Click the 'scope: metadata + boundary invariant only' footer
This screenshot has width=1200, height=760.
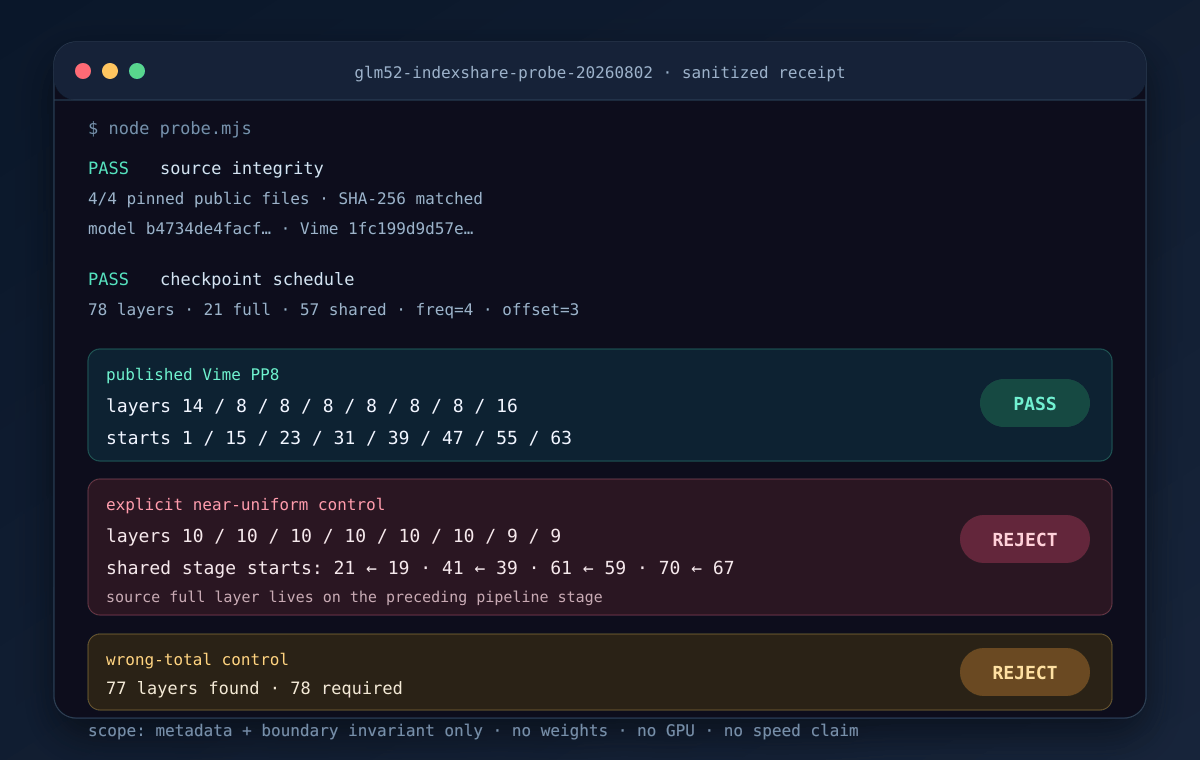(473, 730)
